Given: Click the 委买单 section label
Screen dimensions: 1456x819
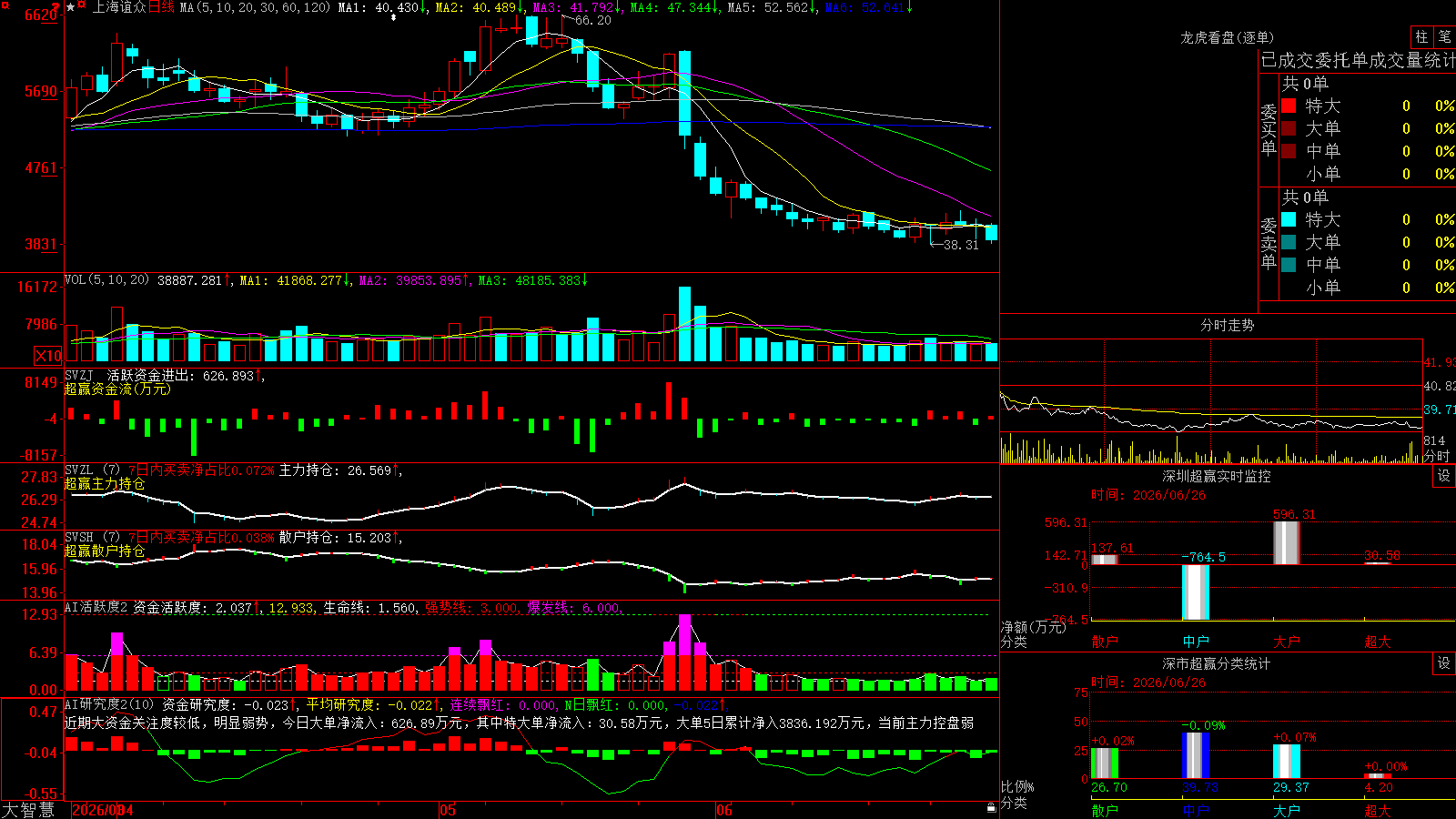Looking at the screenshot, I should [x=1269, y=129].
